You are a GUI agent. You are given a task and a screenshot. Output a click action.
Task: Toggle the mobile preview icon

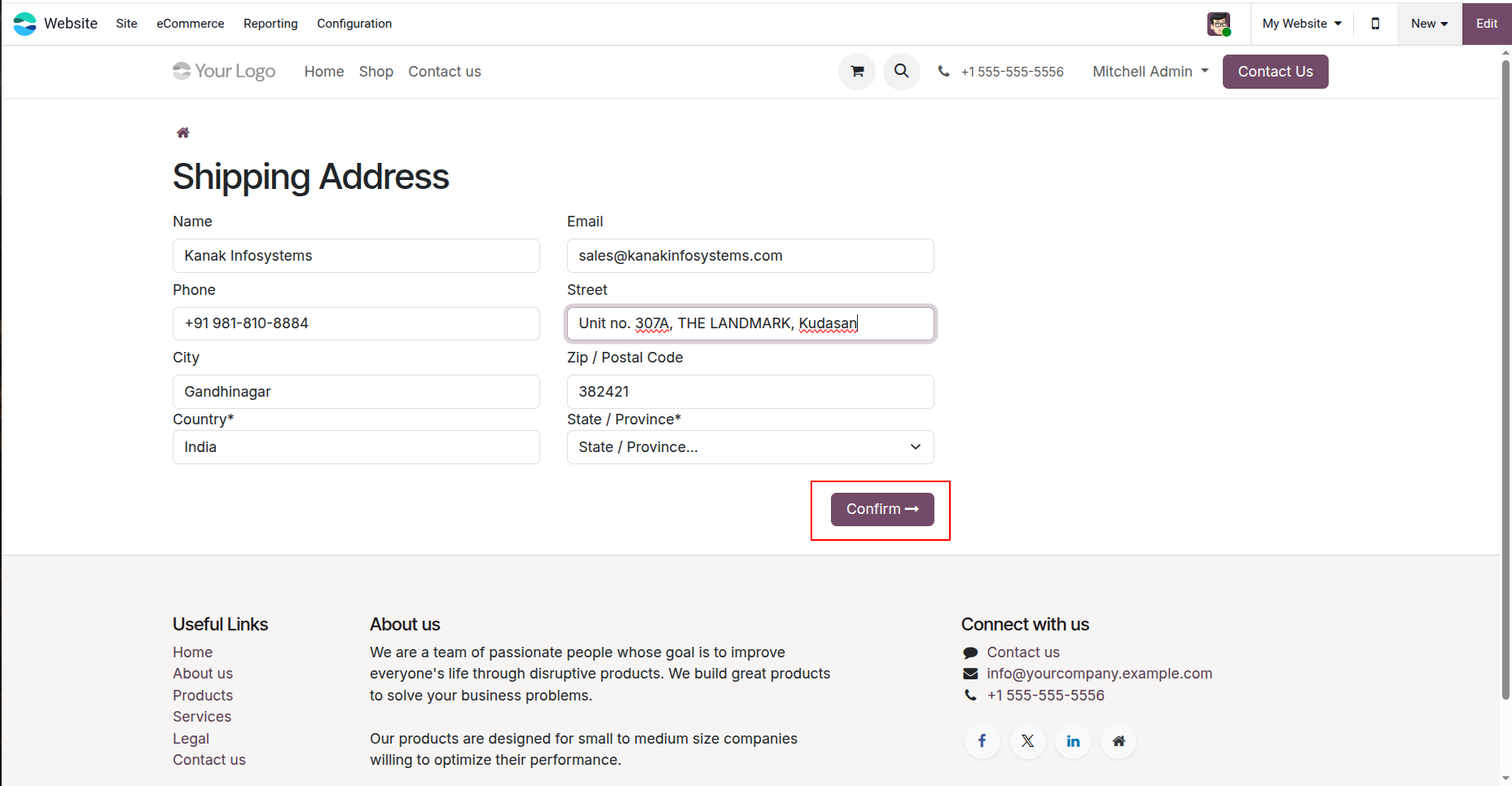[1375, 24]
